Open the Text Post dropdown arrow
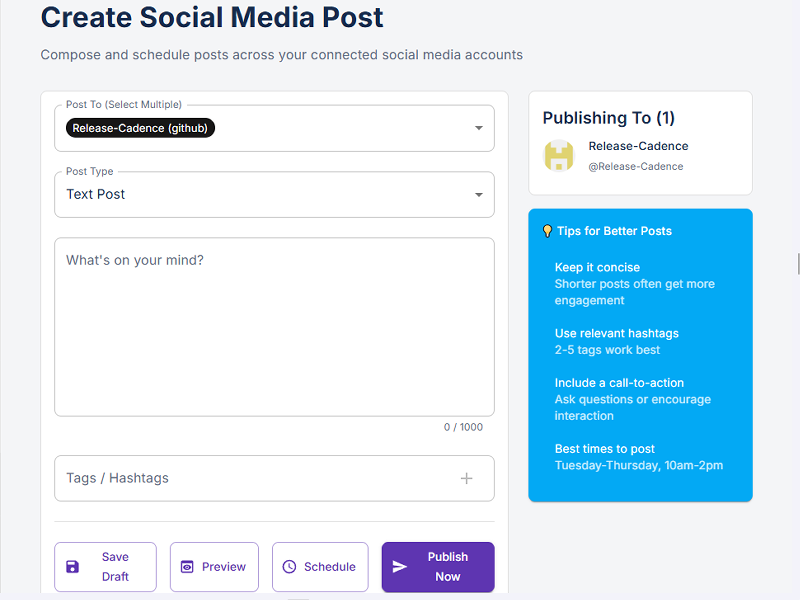 point(478,194)
